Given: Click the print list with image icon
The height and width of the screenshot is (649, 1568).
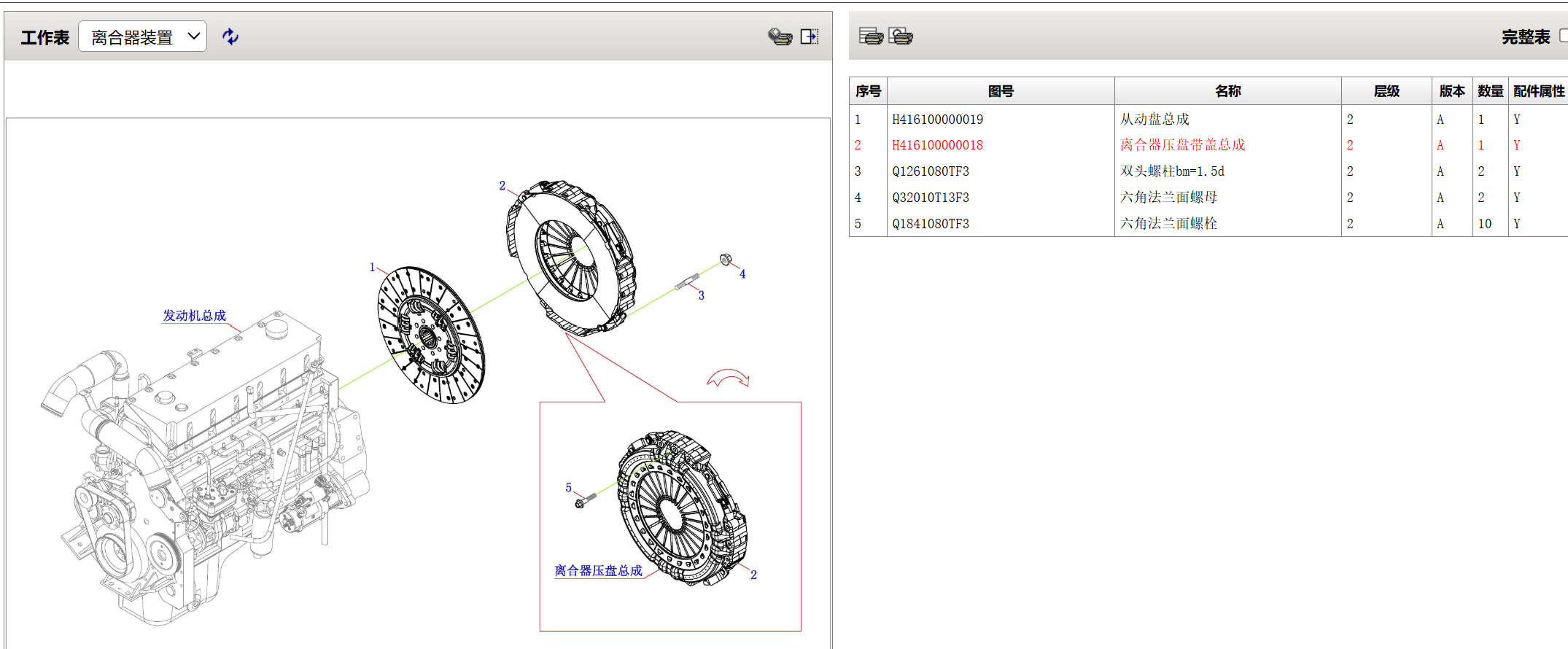Looking at the screenshot, I should (x=901, y=36).
